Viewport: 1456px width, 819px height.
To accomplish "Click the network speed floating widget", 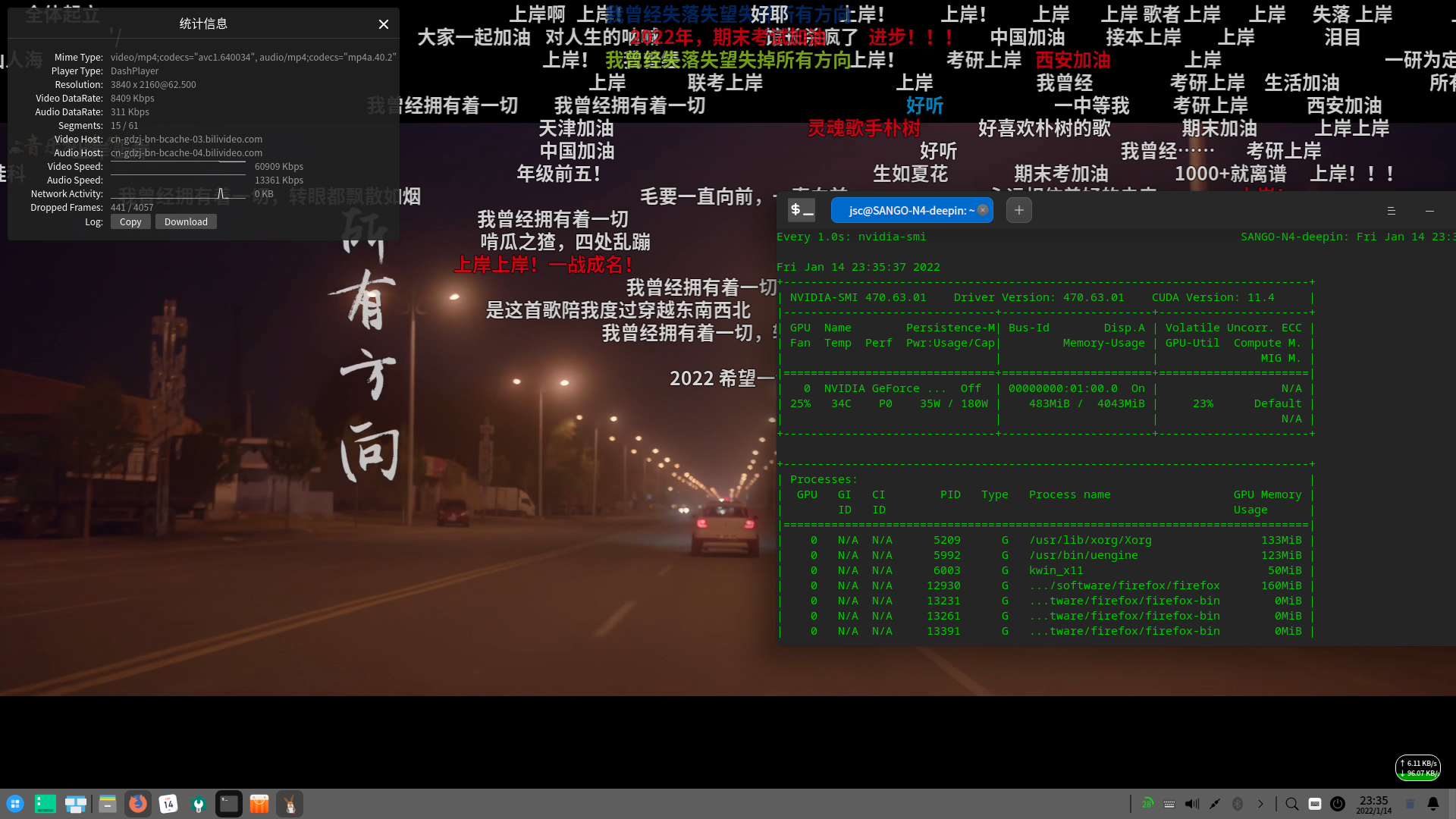I will 1417,768.
